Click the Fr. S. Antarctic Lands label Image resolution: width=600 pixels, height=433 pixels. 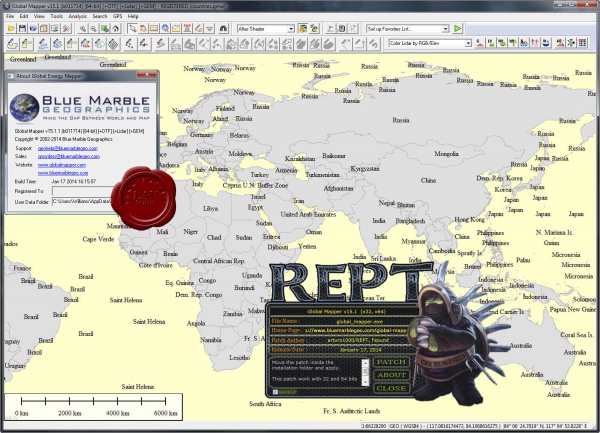[x=352, y=411]
